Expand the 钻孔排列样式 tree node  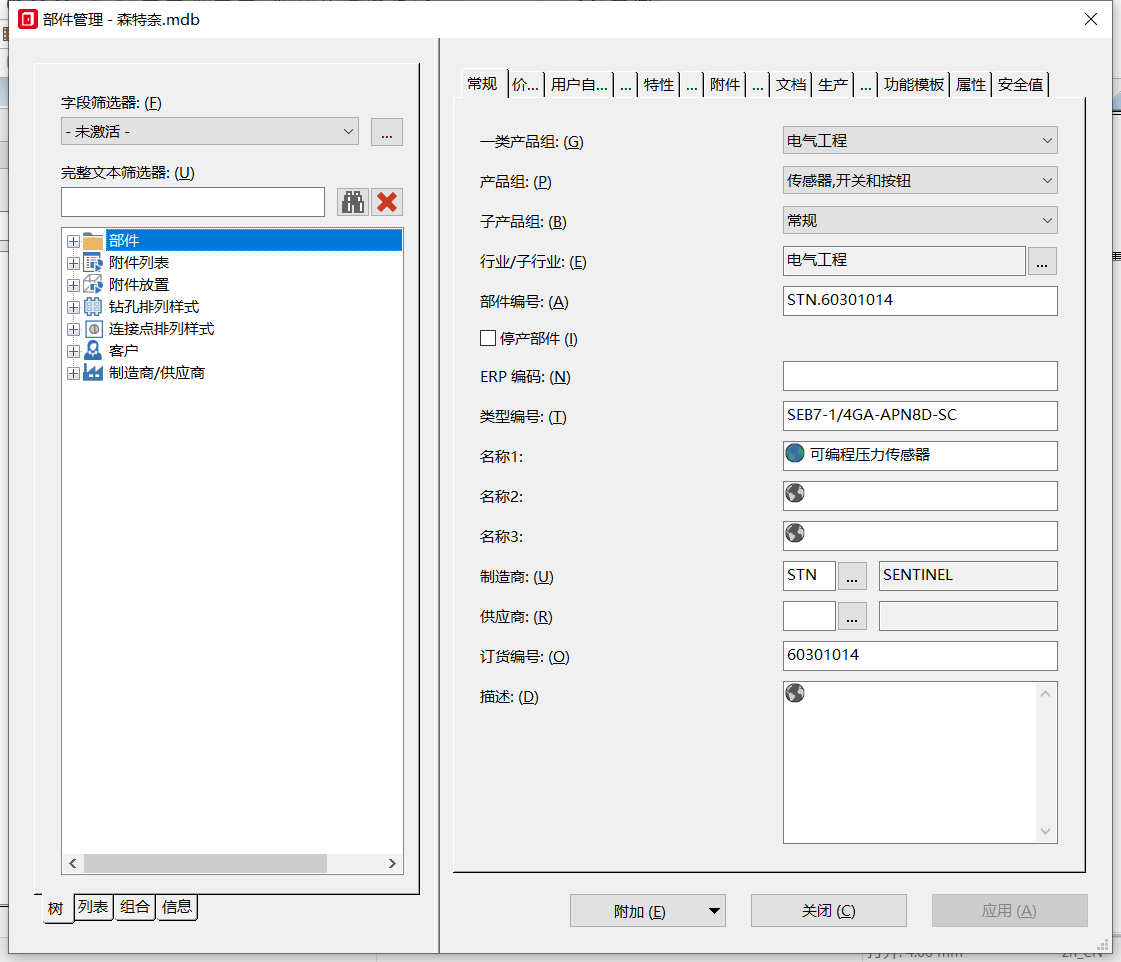tap(73, 307)
